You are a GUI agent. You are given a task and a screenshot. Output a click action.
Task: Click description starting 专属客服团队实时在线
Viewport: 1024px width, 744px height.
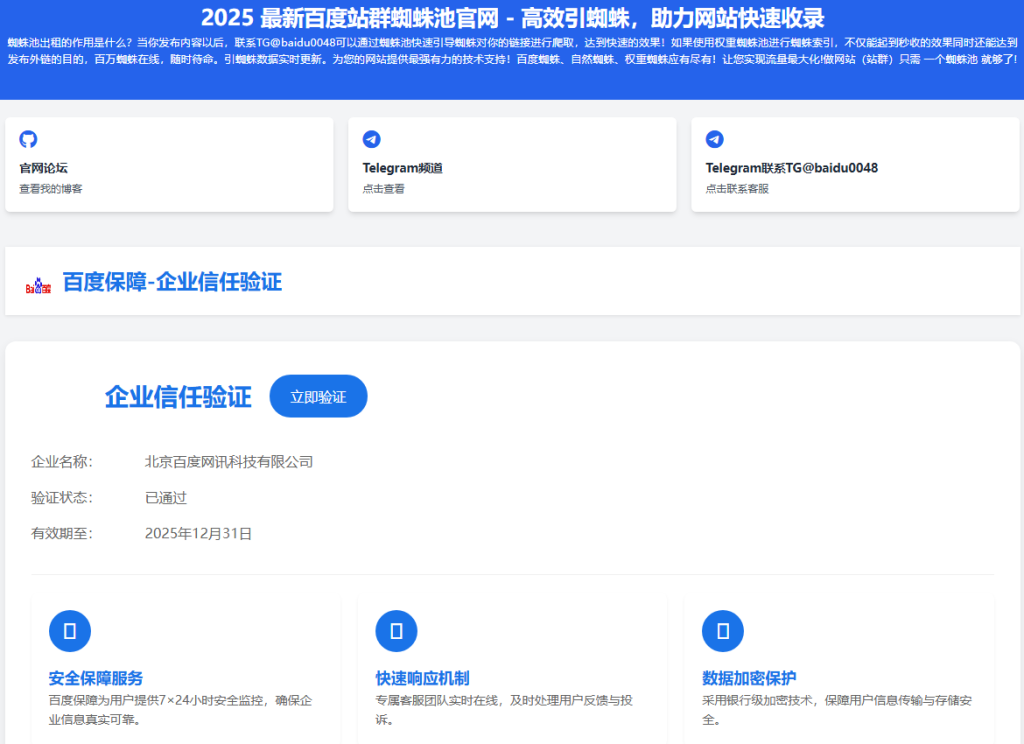504,709
